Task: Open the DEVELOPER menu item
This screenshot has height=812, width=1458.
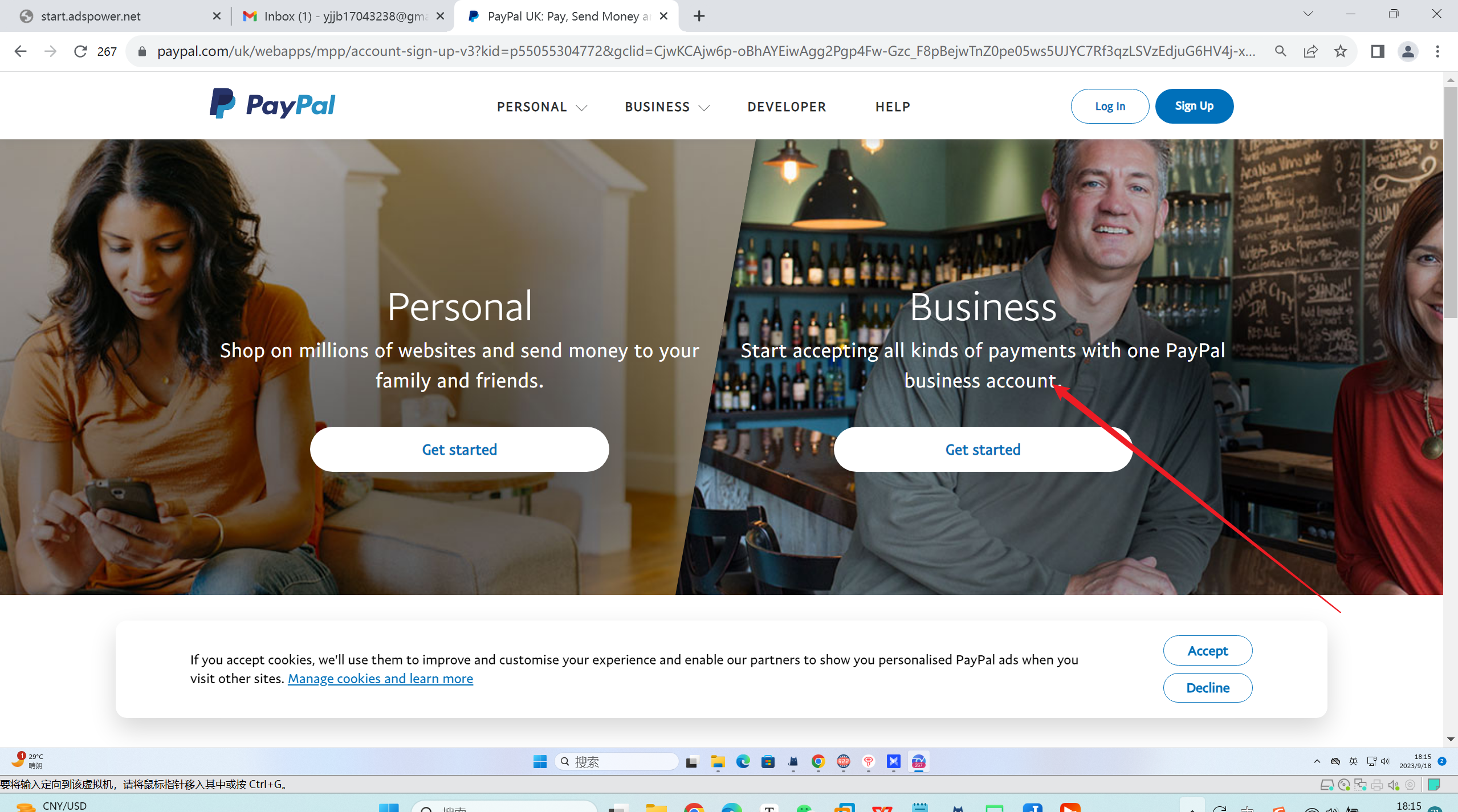Action: click(x=786, y=107)
